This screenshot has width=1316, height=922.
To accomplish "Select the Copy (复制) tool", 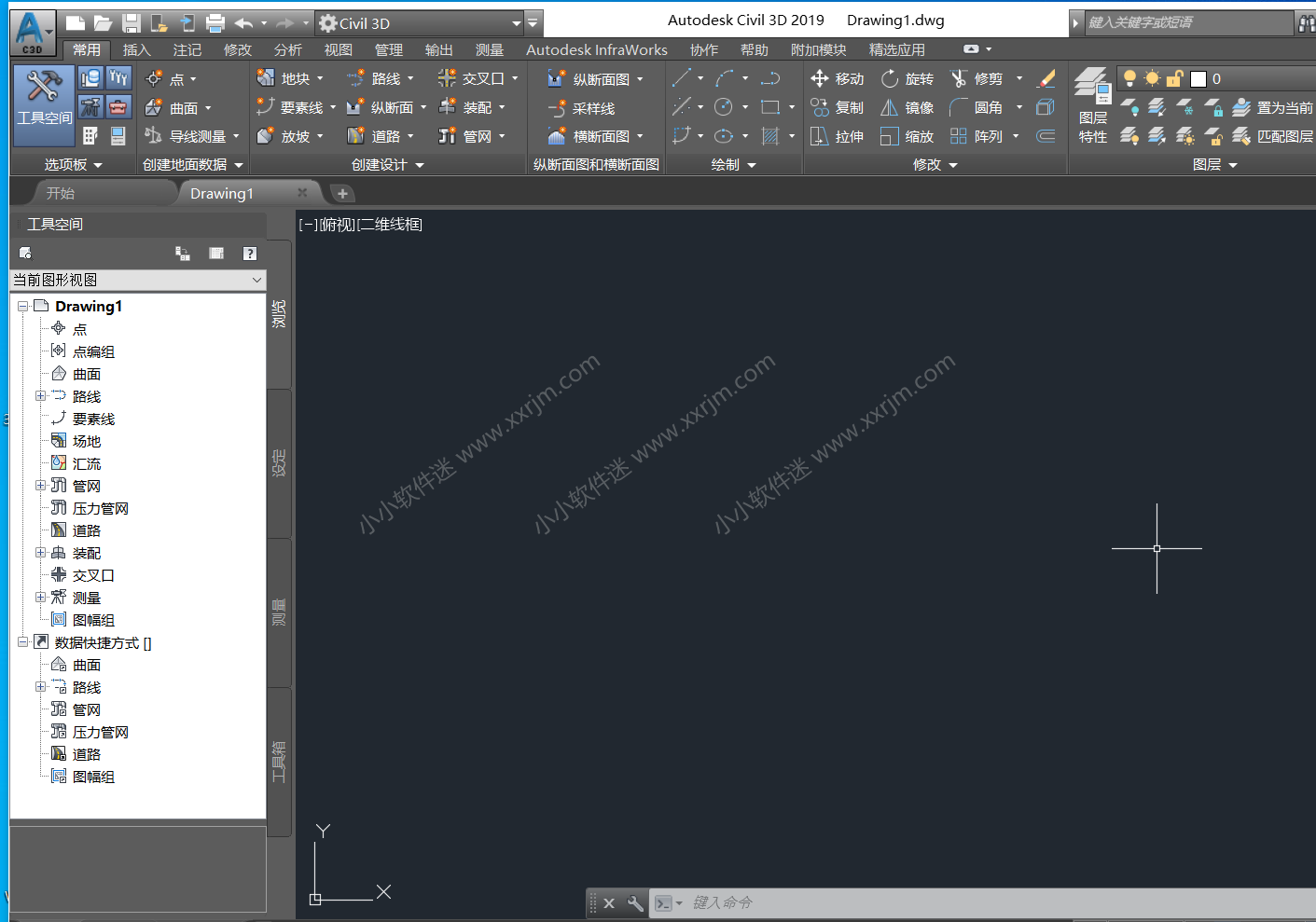I will click(x=838, y=108).
